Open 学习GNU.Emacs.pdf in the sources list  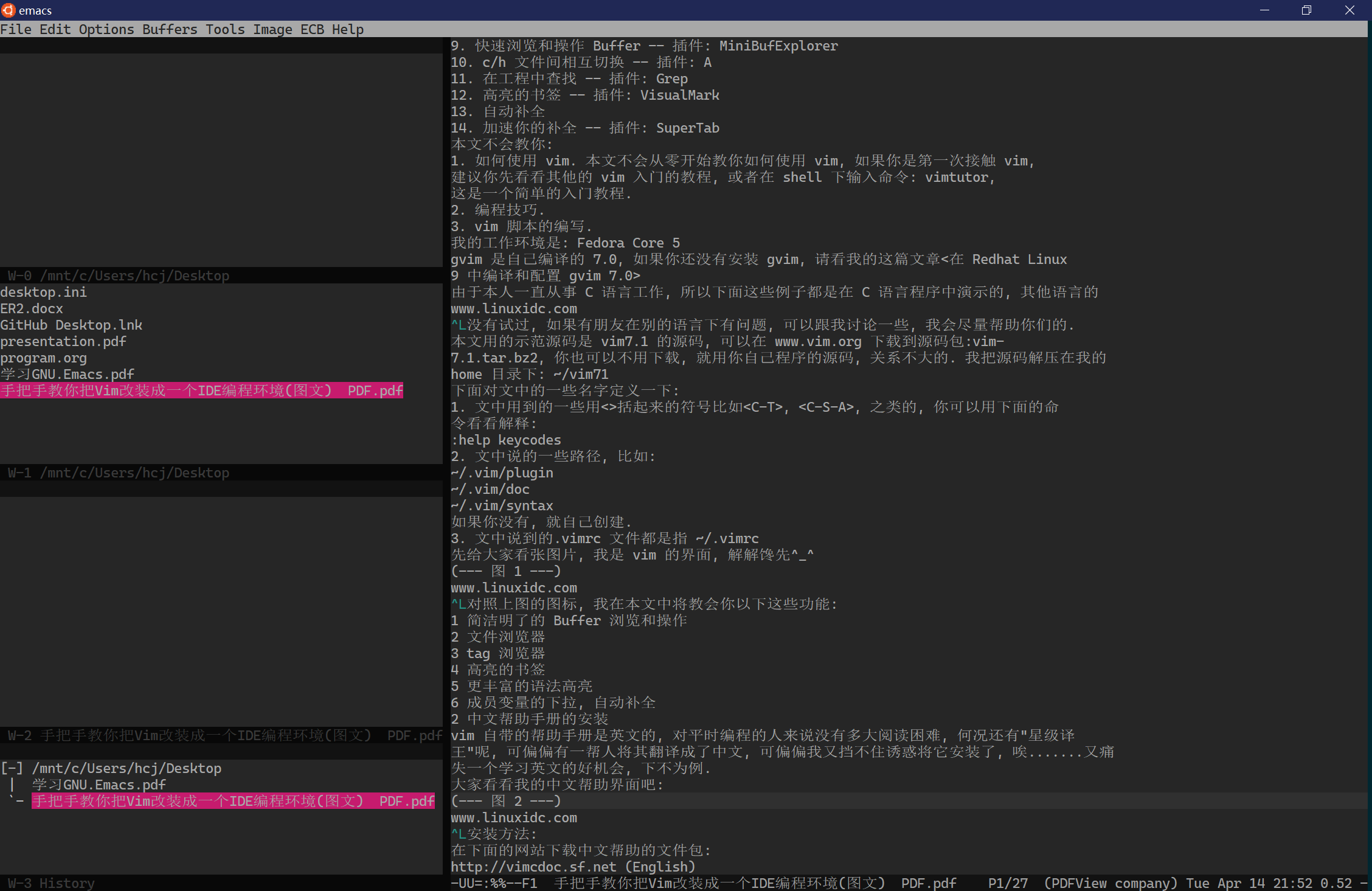pos(68,374)
